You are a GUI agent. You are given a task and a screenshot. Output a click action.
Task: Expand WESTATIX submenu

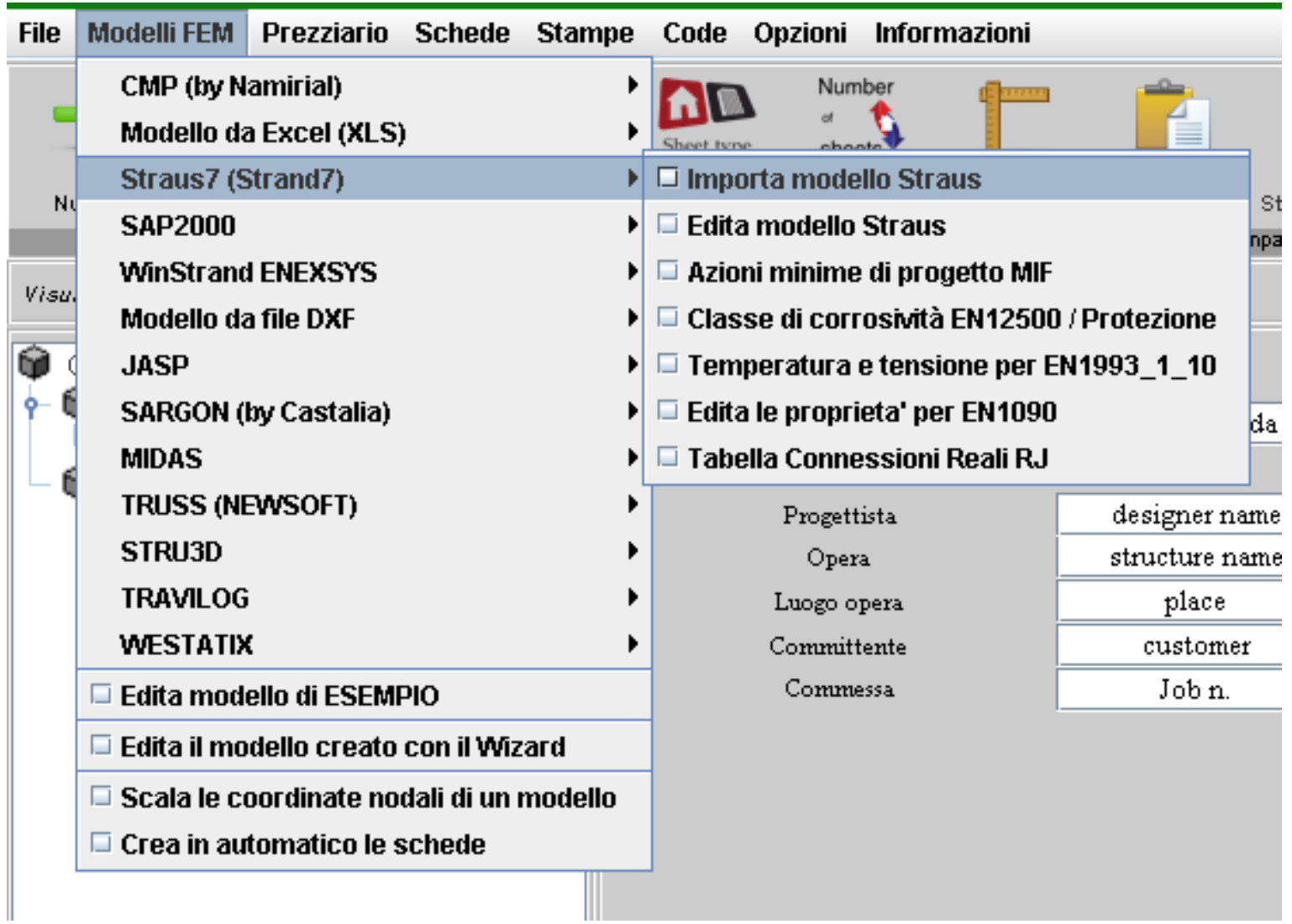365,644
